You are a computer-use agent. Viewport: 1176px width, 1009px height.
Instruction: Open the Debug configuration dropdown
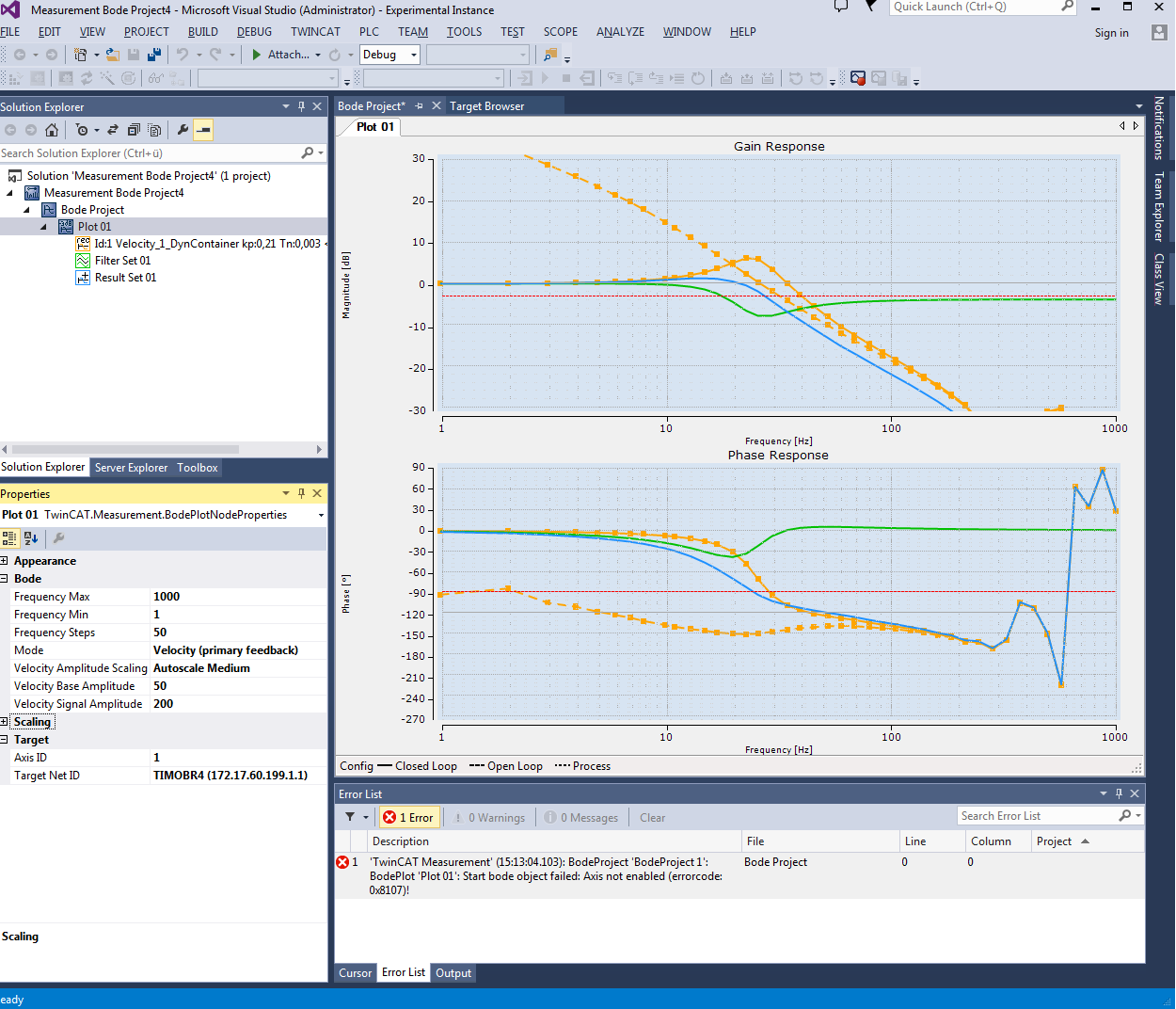click(413, 55)
